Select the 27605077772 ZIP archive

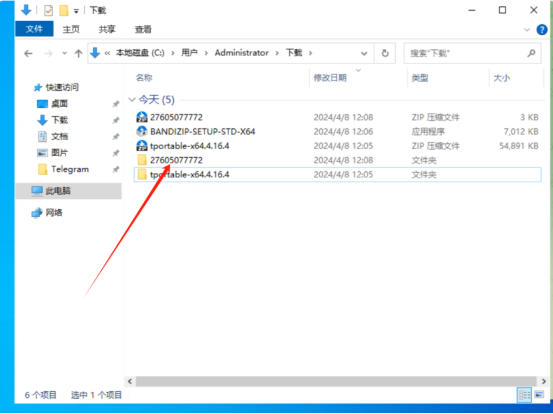(176, 117)
